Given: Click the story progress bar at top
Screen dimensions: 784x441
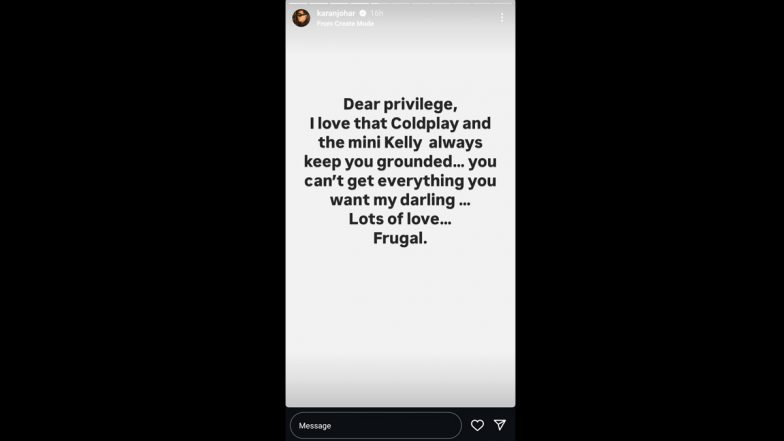Looking at the screenshot, I should [400, 3].
